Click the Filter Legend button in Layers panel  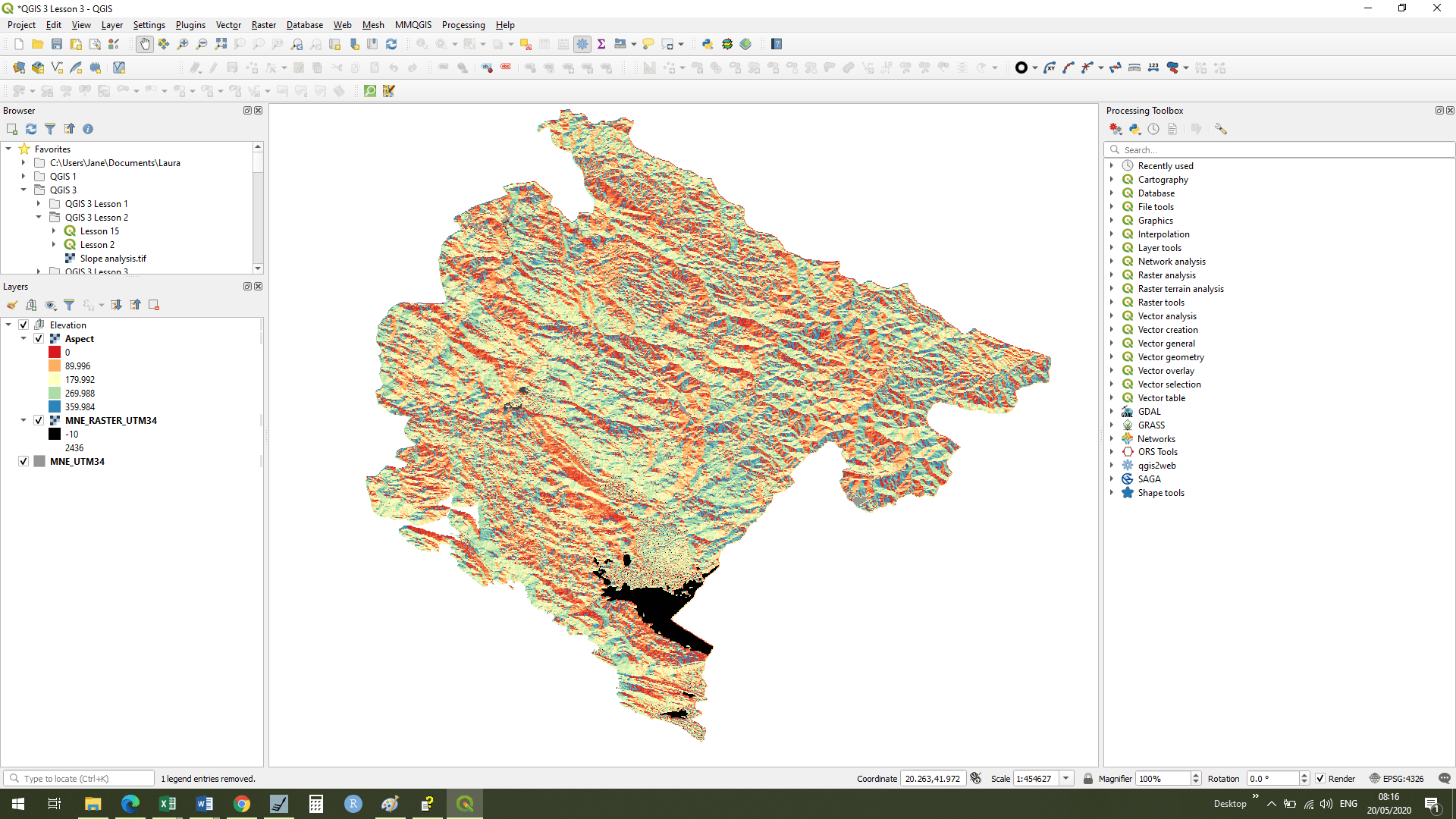[69, 305]
